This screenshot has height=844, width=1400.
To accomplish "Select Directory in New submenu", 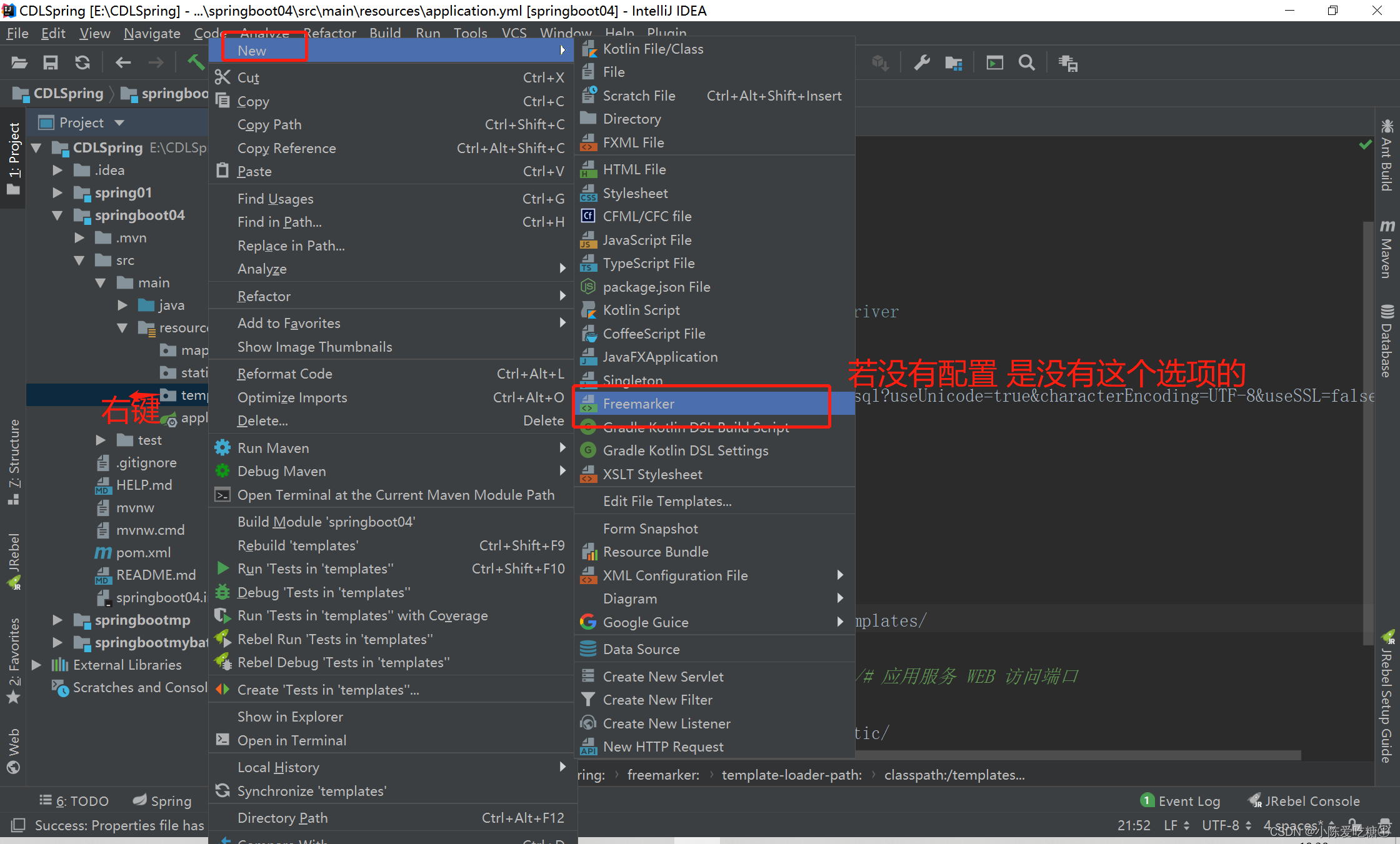I will click(714, 119).
